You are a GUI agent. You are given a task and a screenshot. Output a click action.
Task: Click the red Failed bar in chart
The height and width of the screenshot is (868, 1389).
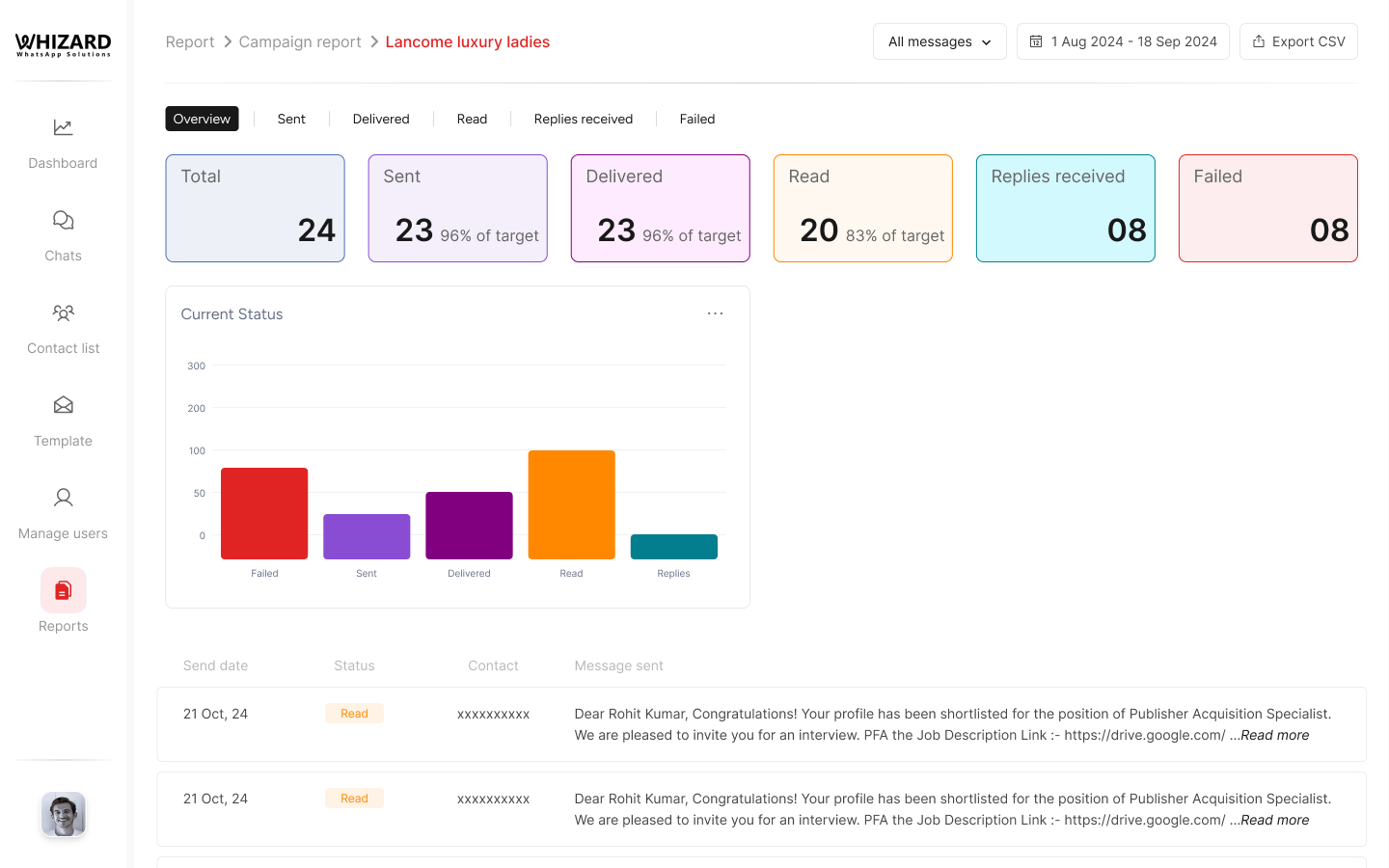coord(264,513)
